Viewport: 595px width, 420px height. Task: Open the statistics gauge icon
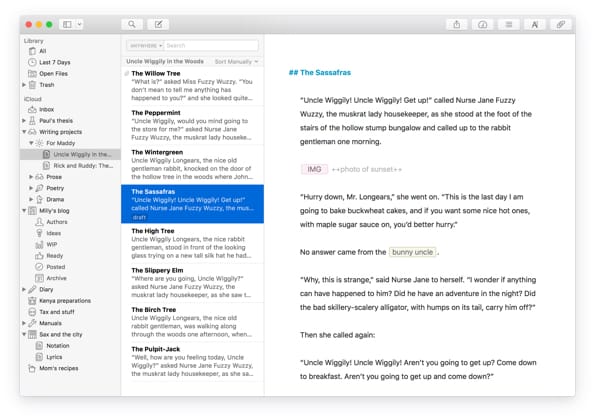point(482,25)
